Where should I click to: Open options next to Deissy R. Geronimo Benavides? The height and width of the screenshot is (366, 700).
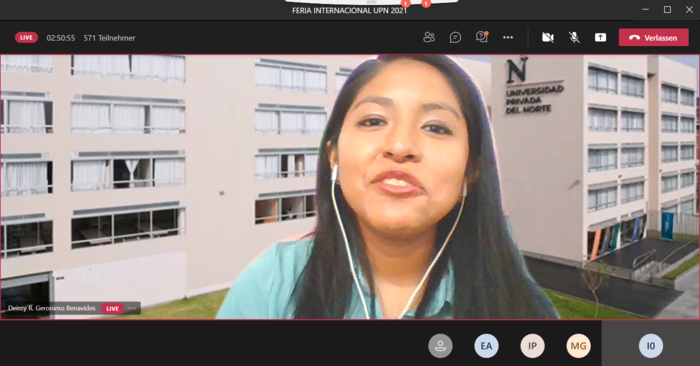pos(132,308)
